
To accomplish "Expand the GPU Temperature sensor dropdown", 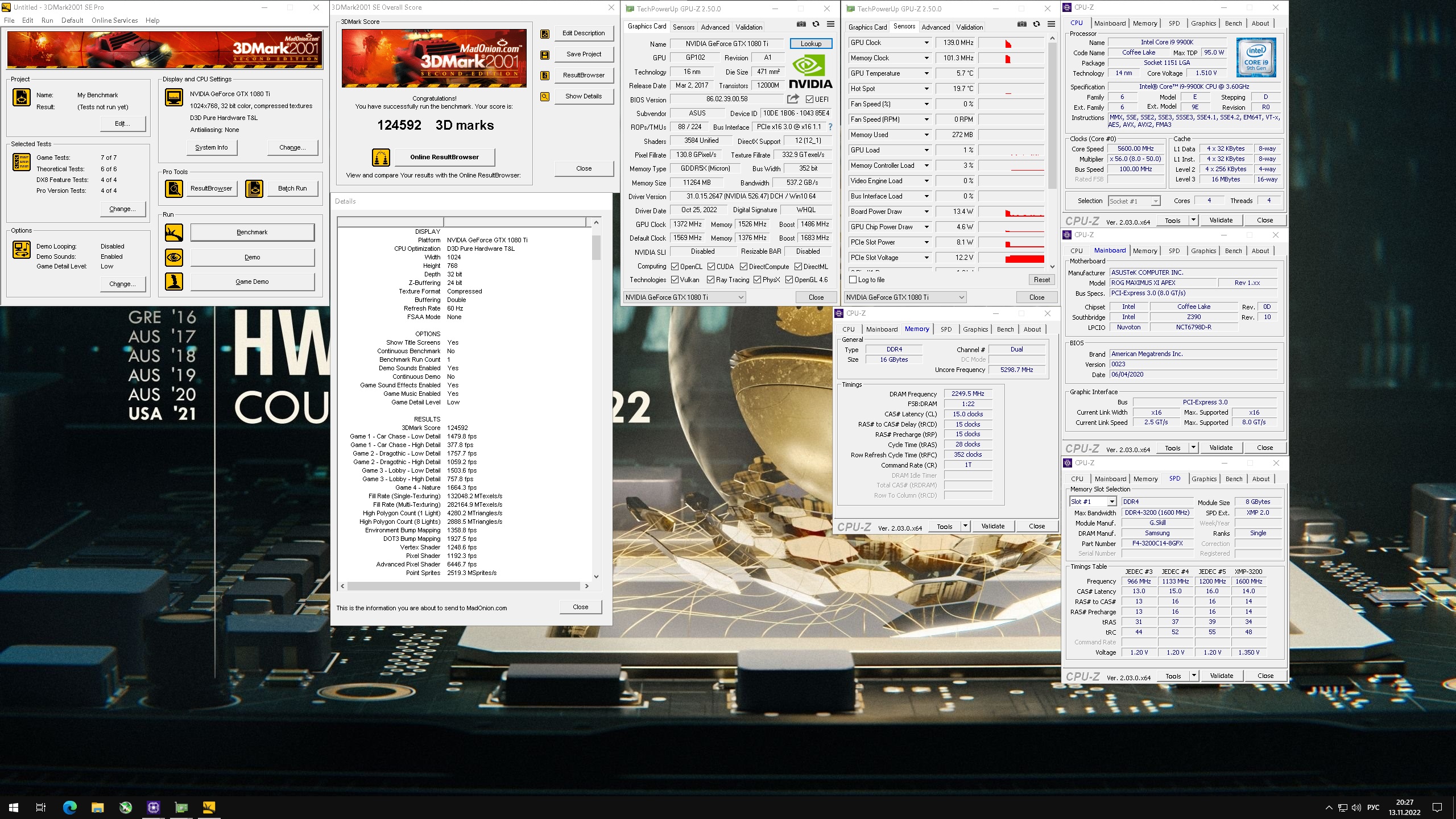I will point(926,73).
